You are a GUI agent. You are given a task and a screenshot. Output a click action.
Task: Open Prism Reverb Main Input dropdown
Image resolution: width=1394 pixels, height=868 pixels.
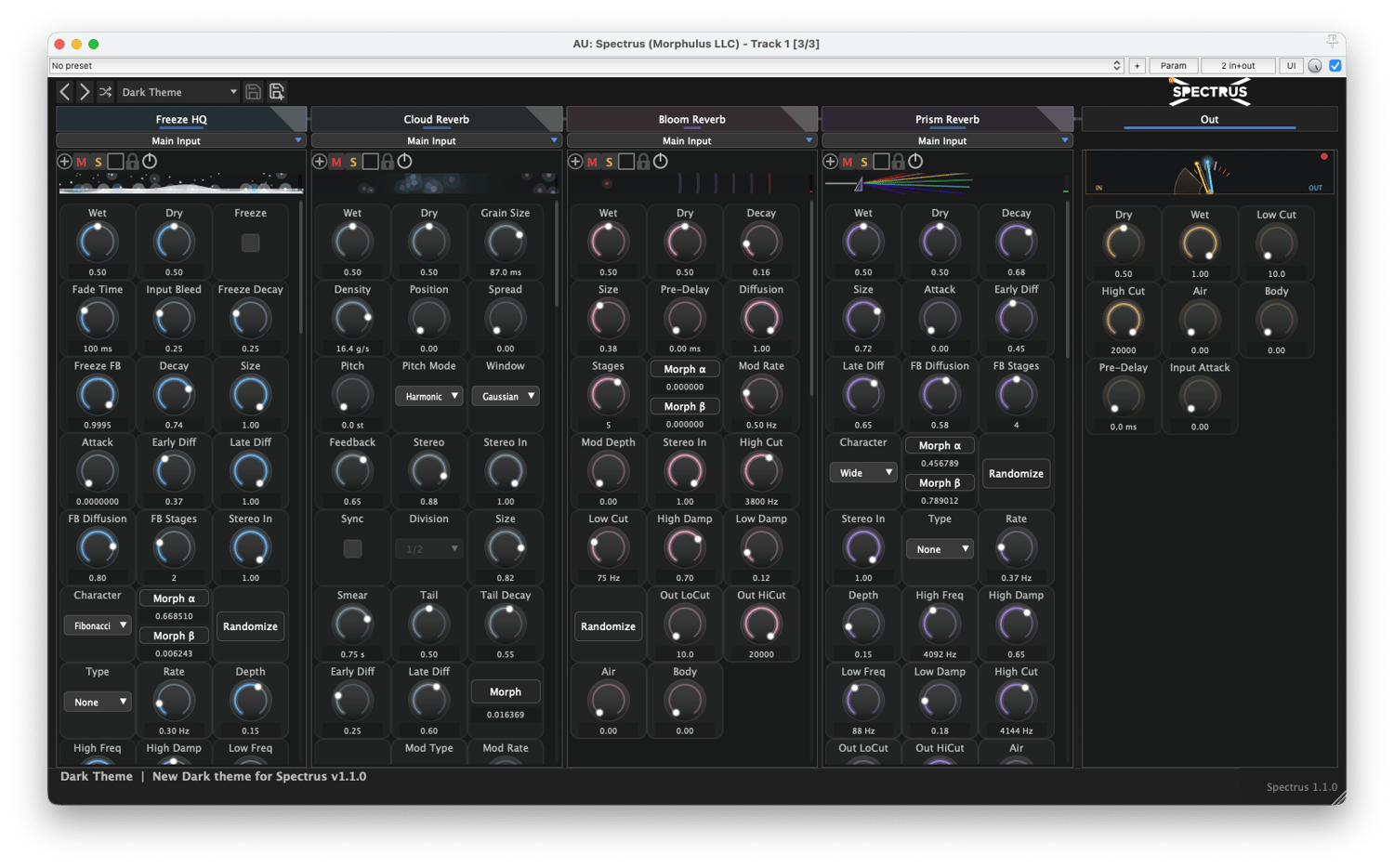(947, 140)
